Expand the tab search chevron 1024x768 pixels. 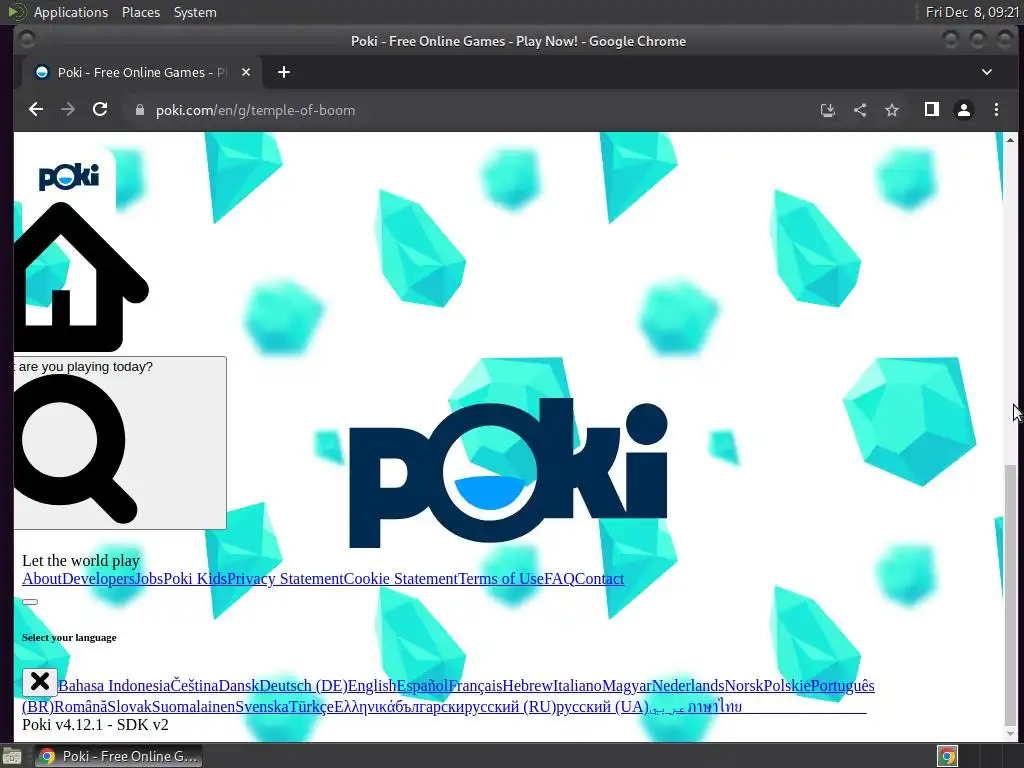coord(987,72)
